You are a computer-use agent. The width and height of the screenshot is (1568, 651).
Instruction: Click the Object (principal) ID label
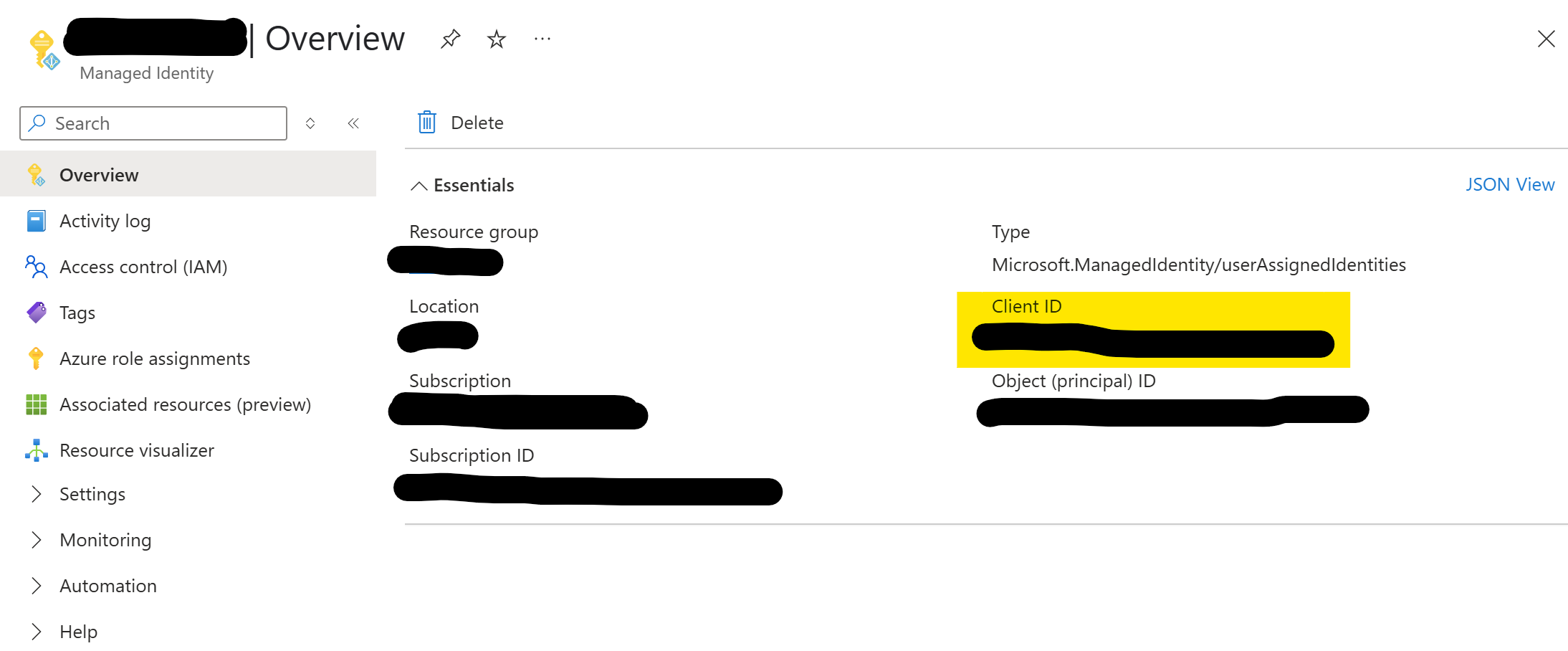pyautogui.click(x=1074, y=381)
